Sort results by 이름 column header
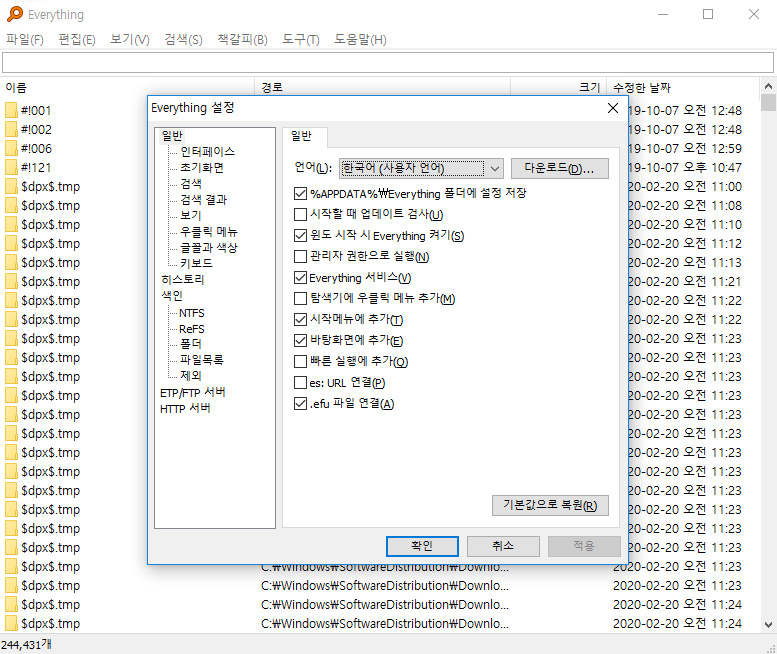 coord(128,88)
